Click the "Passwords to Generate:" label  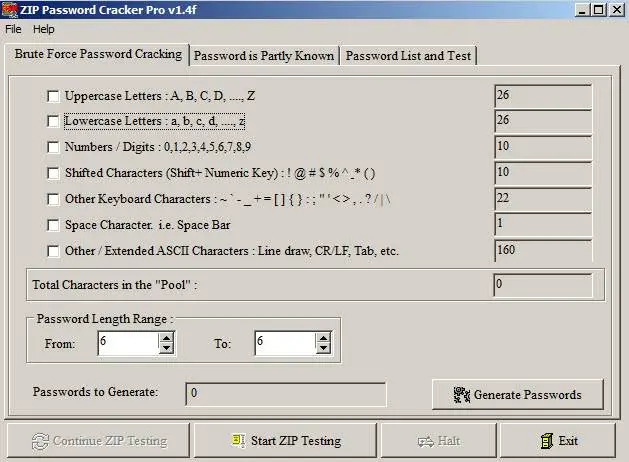(95, 391)
